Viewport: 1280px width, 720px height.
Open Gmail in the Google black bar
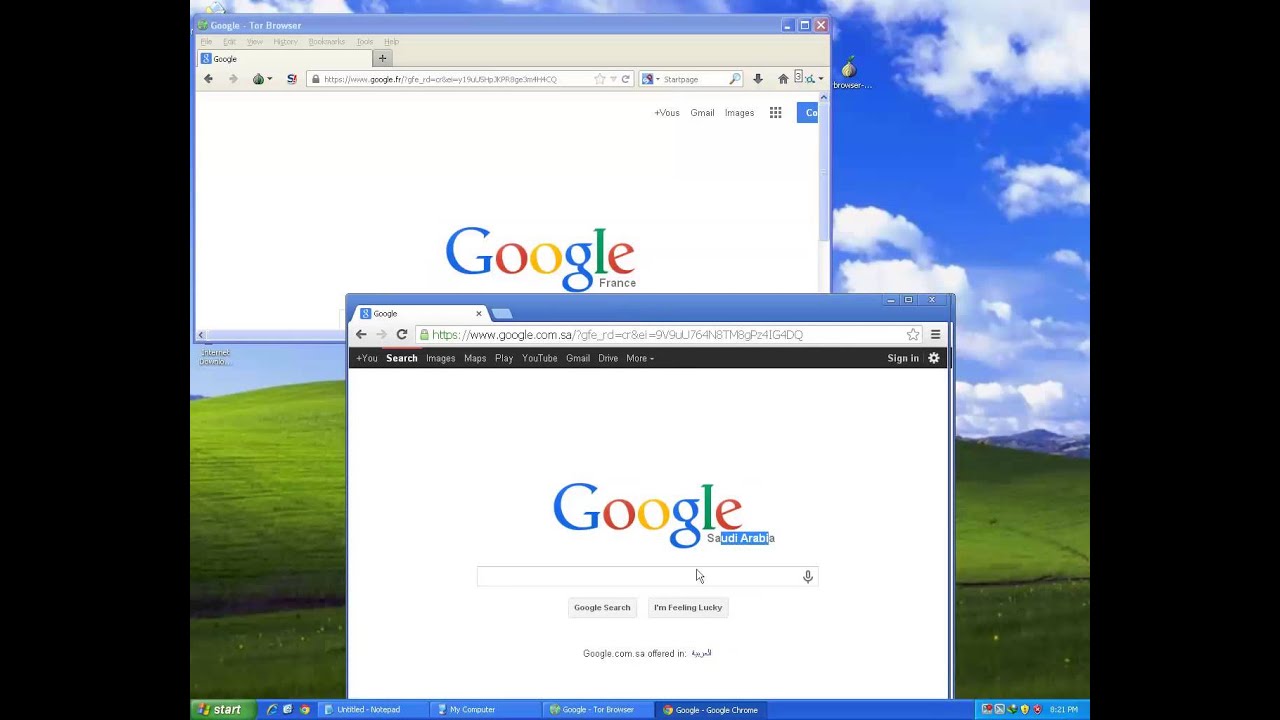pyautogui.click(x=578, y=358)
